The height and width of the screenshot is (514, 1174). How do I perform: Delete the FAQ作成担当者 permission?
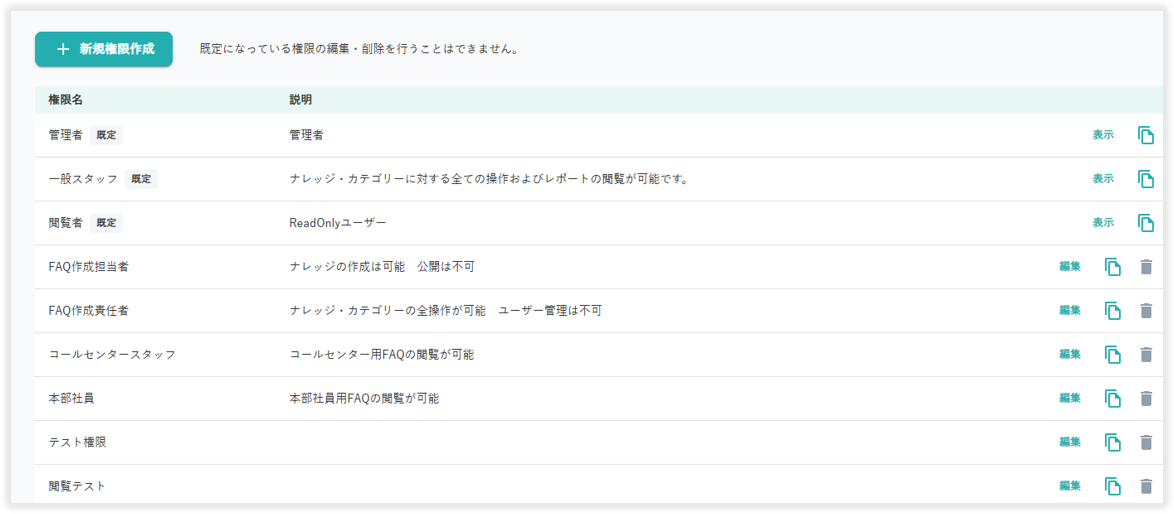point(1146,267)
